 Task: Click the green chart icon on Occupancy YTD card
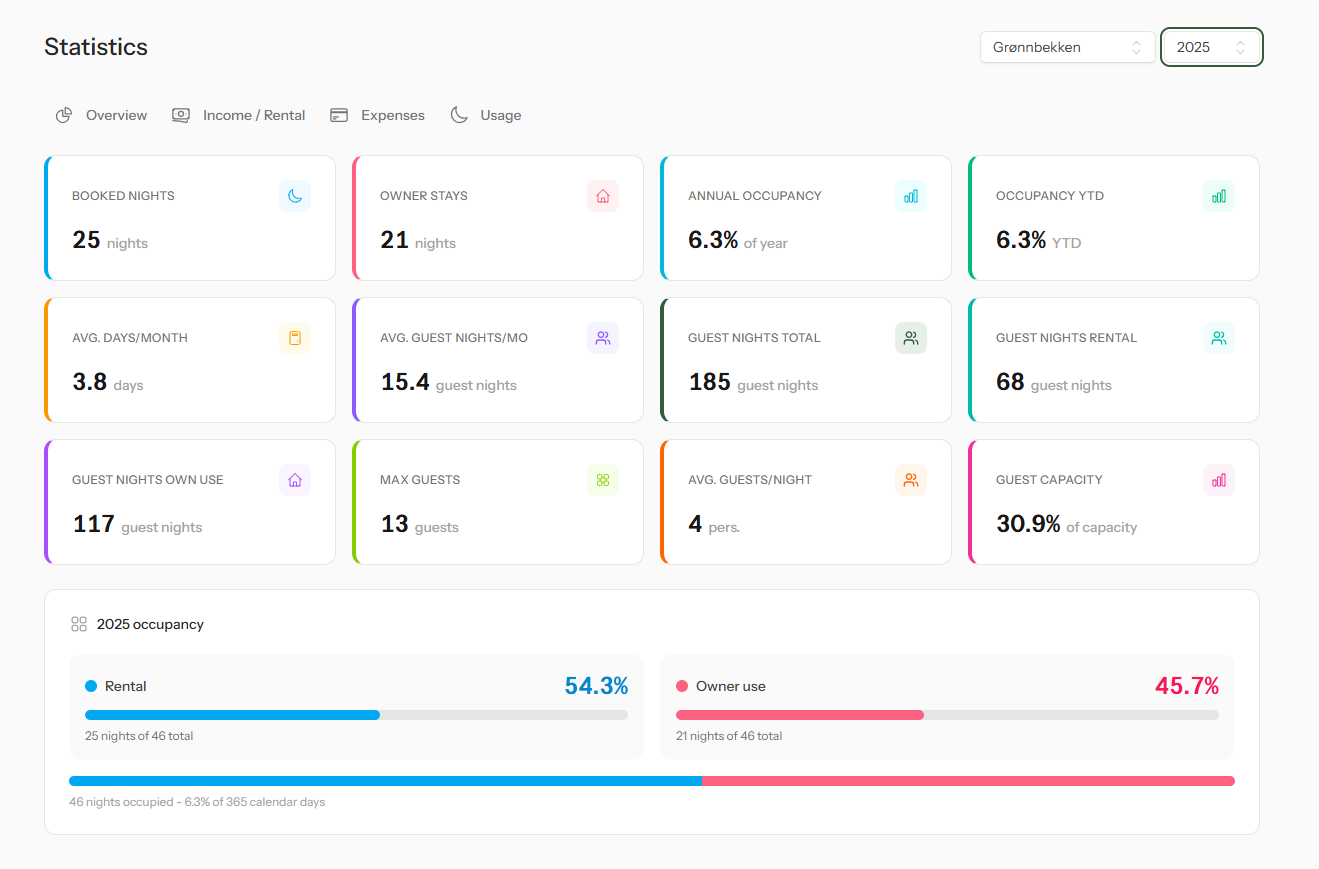(x=1219, y=196)
